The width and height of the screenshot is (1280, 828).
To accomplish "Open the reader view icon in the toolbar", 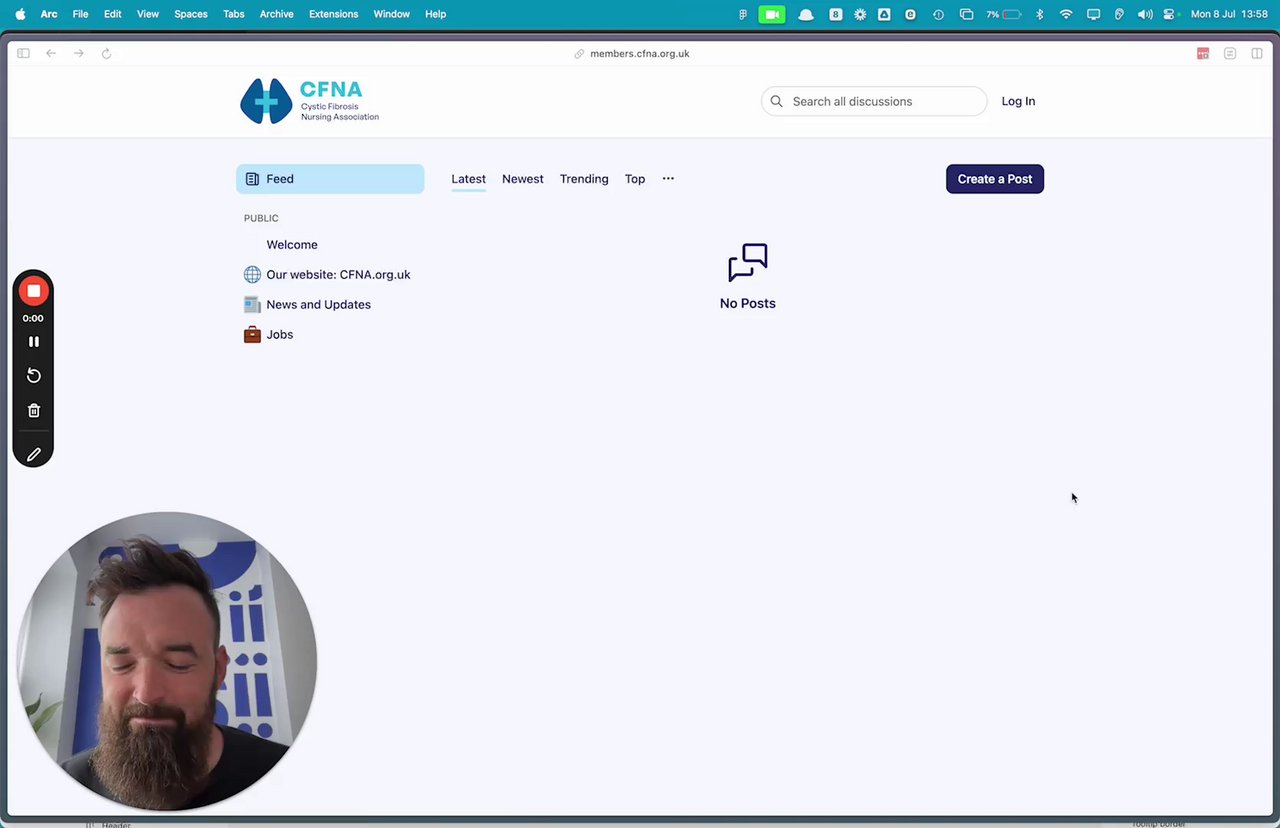I will [1230, 54].
